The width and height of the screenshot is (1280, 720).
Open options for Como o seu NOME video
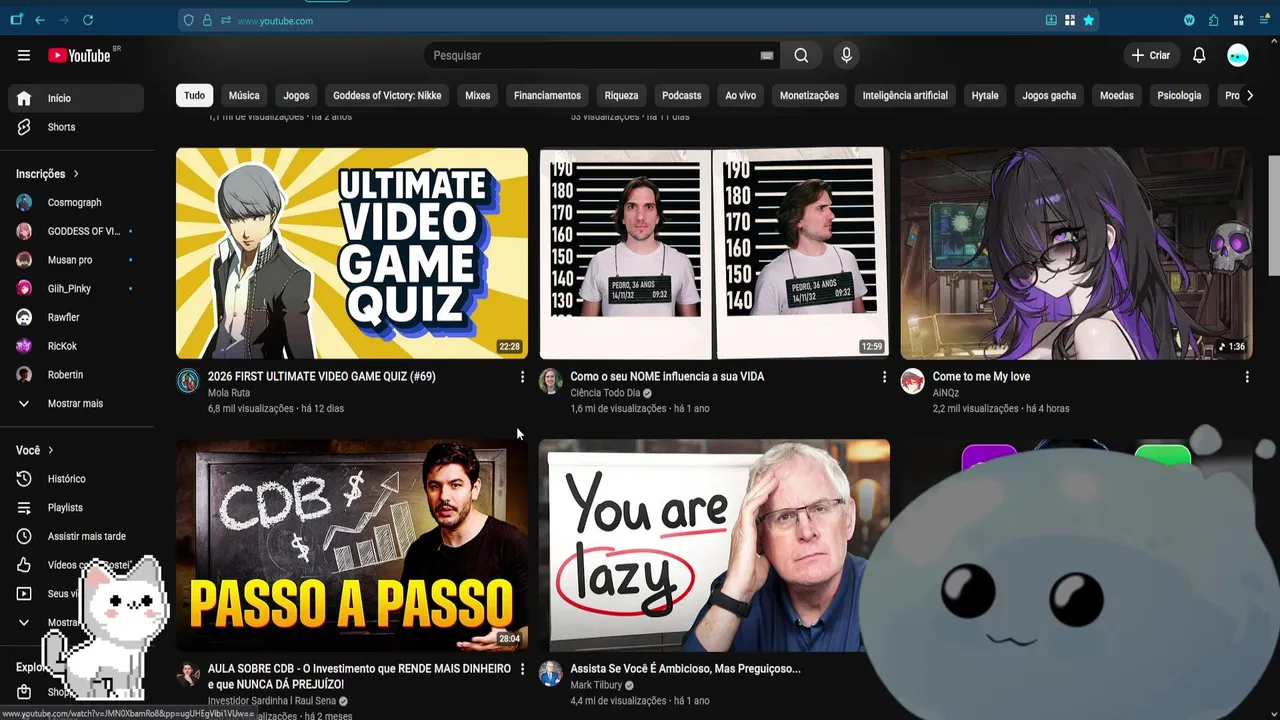pos(884,377)
